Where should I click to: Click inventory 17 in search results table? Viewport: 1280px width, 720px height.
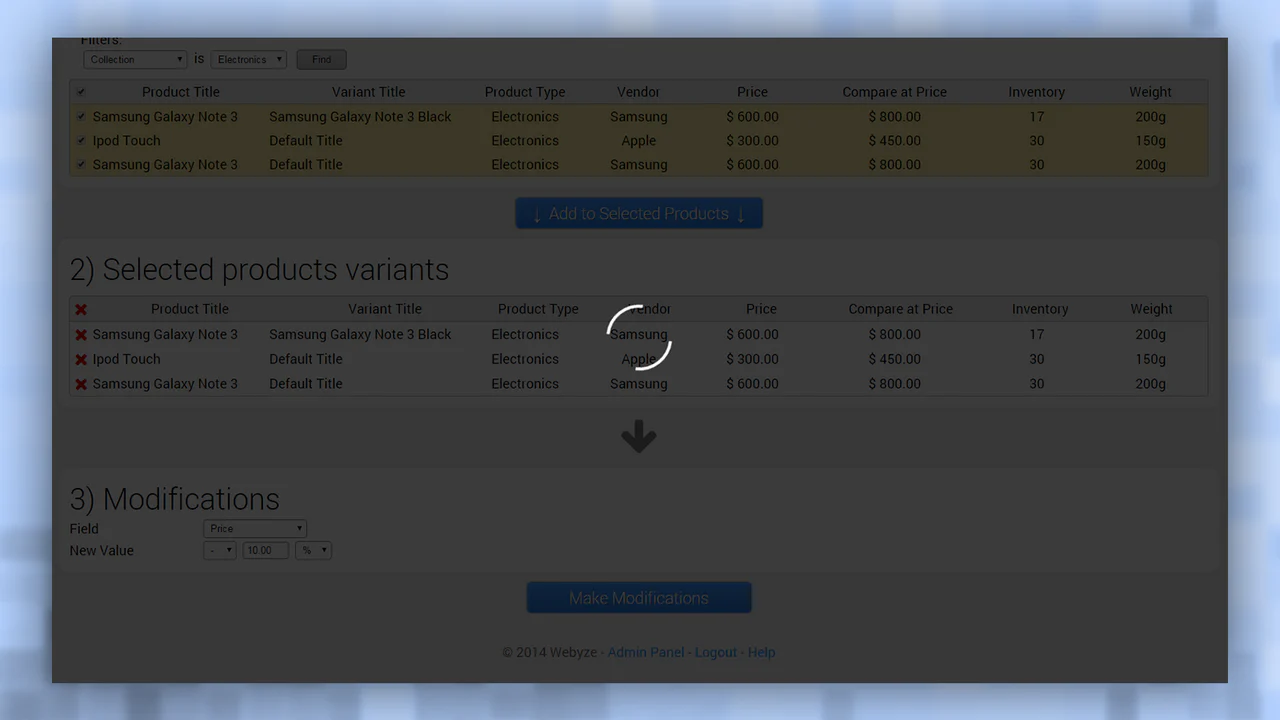click(1036, 117)
